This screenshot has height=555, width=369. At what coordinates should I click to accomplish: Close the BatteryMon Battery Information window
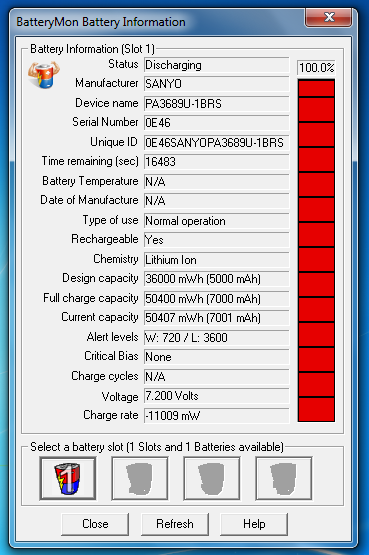point(328,17)
